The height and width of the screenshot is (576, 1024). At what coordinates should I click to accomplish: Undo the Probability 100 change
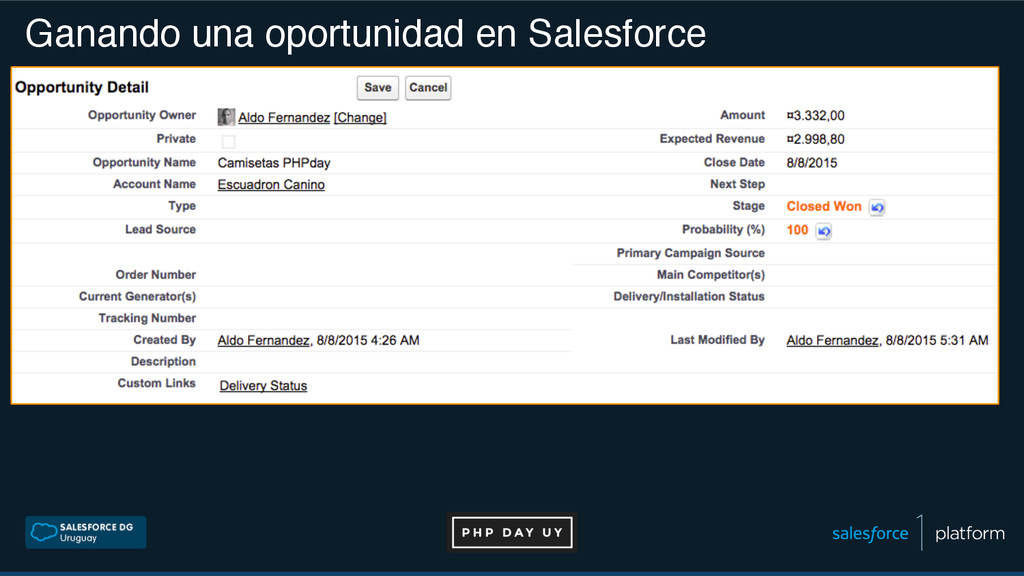click(824, 231)
